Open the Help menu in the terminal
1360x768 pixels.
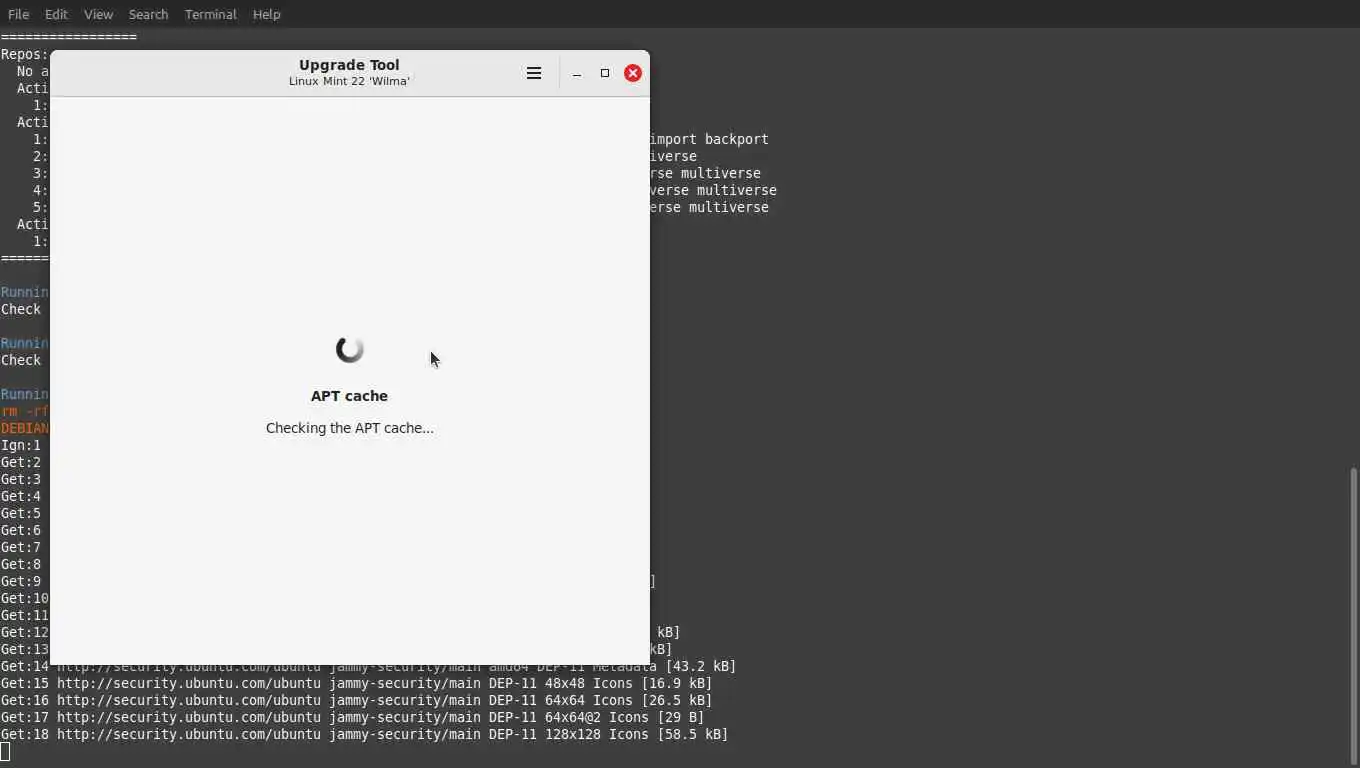266,14
